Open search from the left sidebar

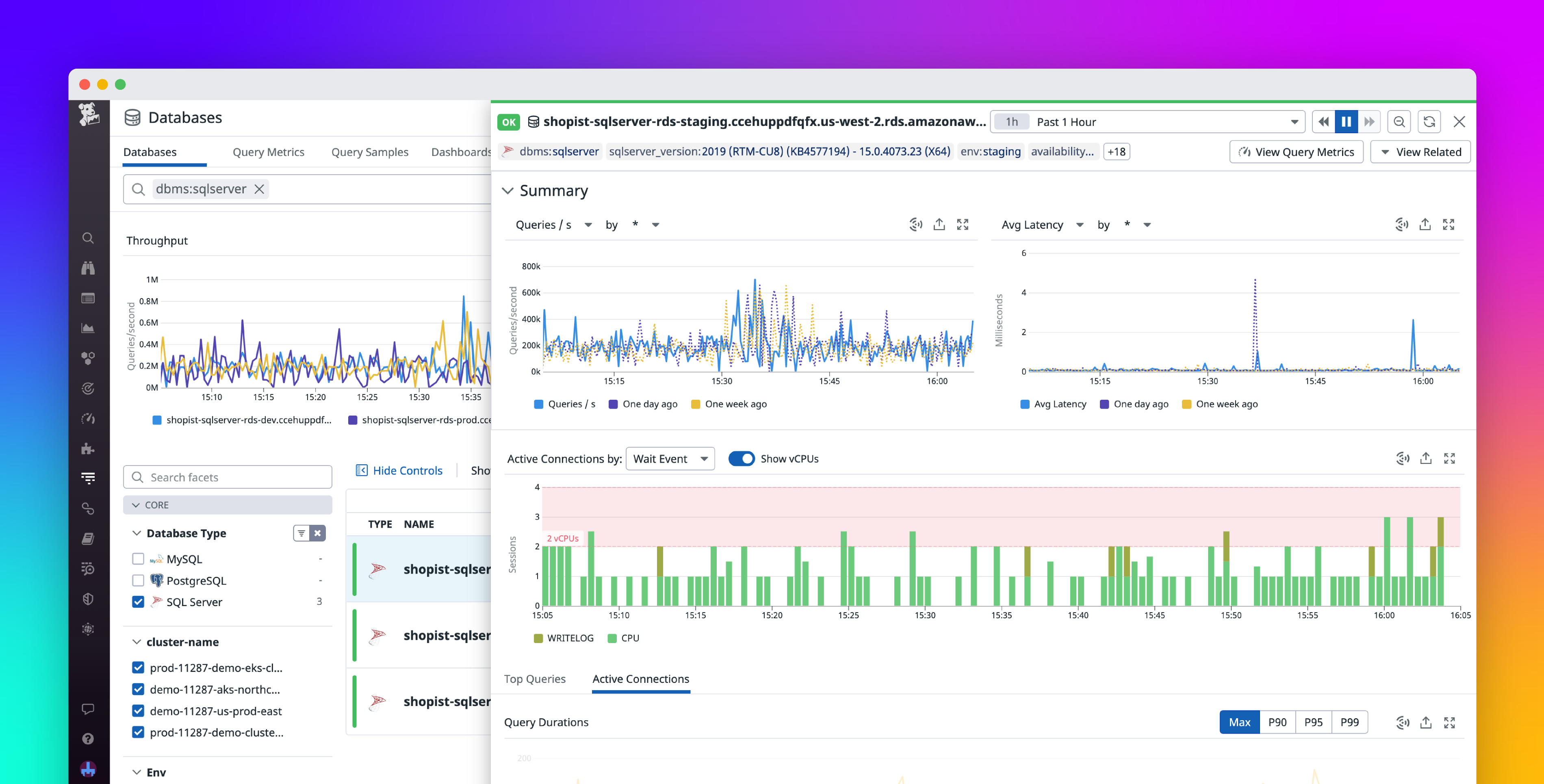87,238
